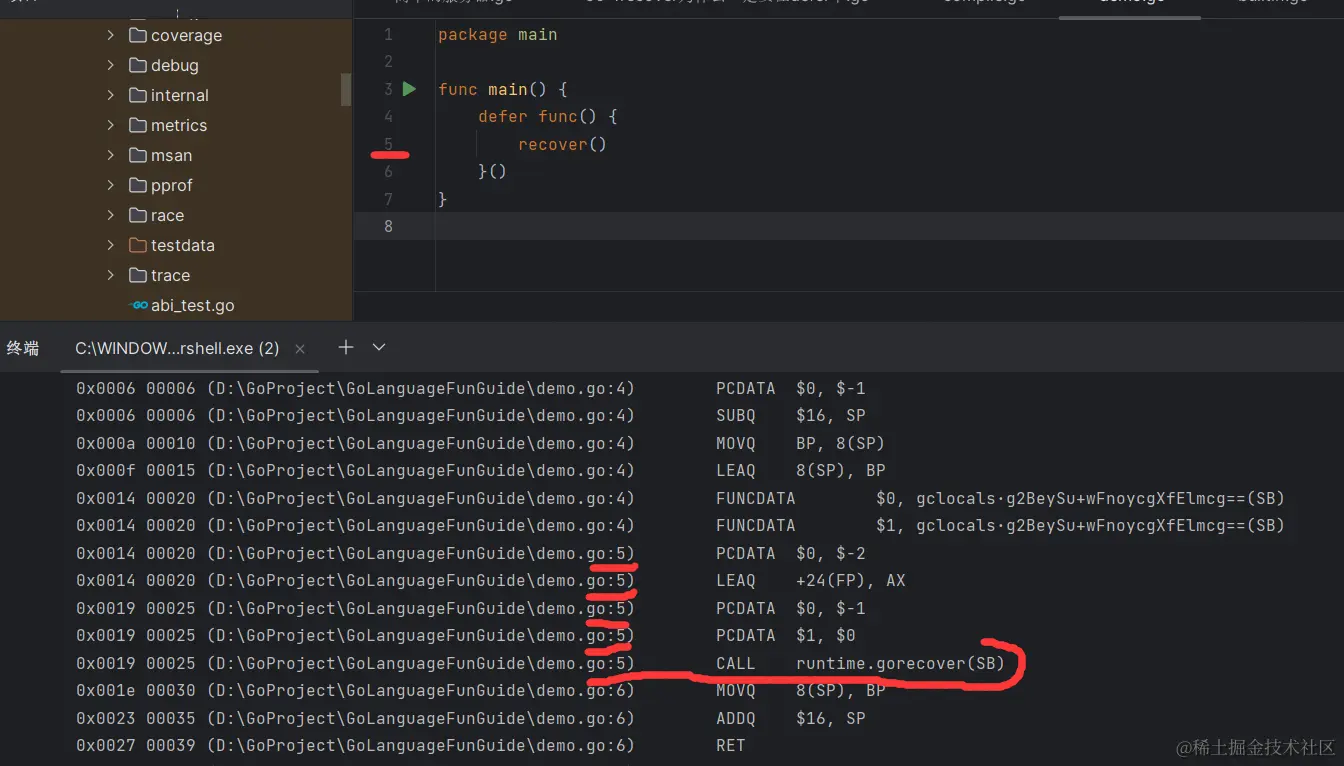Click the Go file icon beside abi_test.go

(x=139, y=306)
